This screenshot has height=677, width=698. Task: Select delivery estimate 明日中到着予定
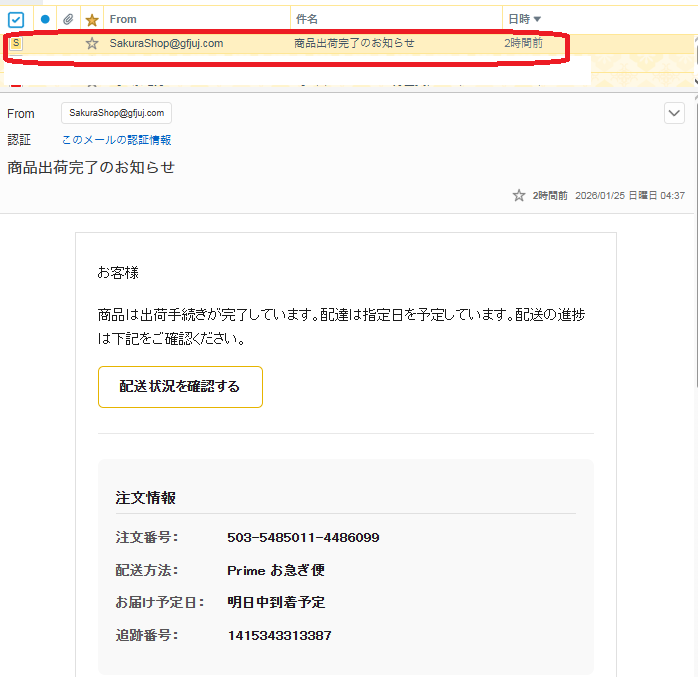coord(276,602)
